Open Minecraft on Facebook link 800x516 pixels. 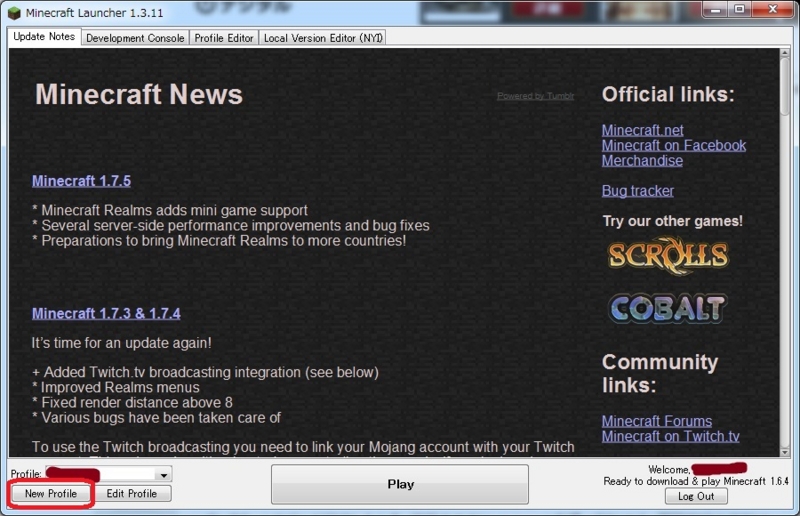[673, 145]
